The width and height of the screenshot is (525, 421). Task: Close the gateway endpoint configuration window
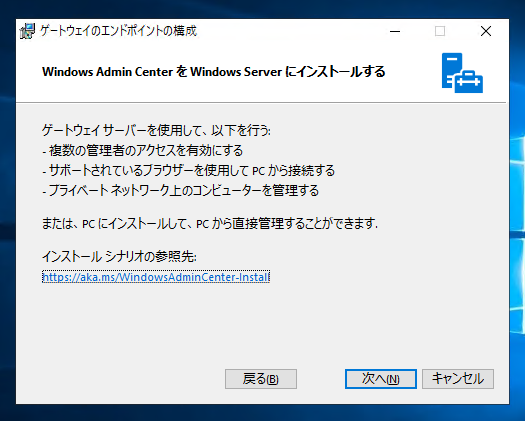point(486,31)
